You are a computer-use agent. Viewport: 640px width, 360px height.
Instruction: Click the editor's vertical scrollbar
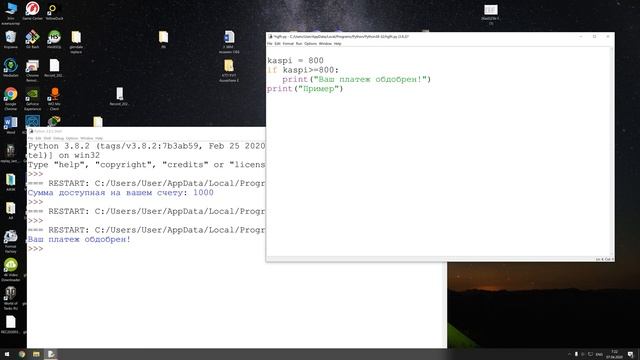pyautogui.click(x=611, y=151)
